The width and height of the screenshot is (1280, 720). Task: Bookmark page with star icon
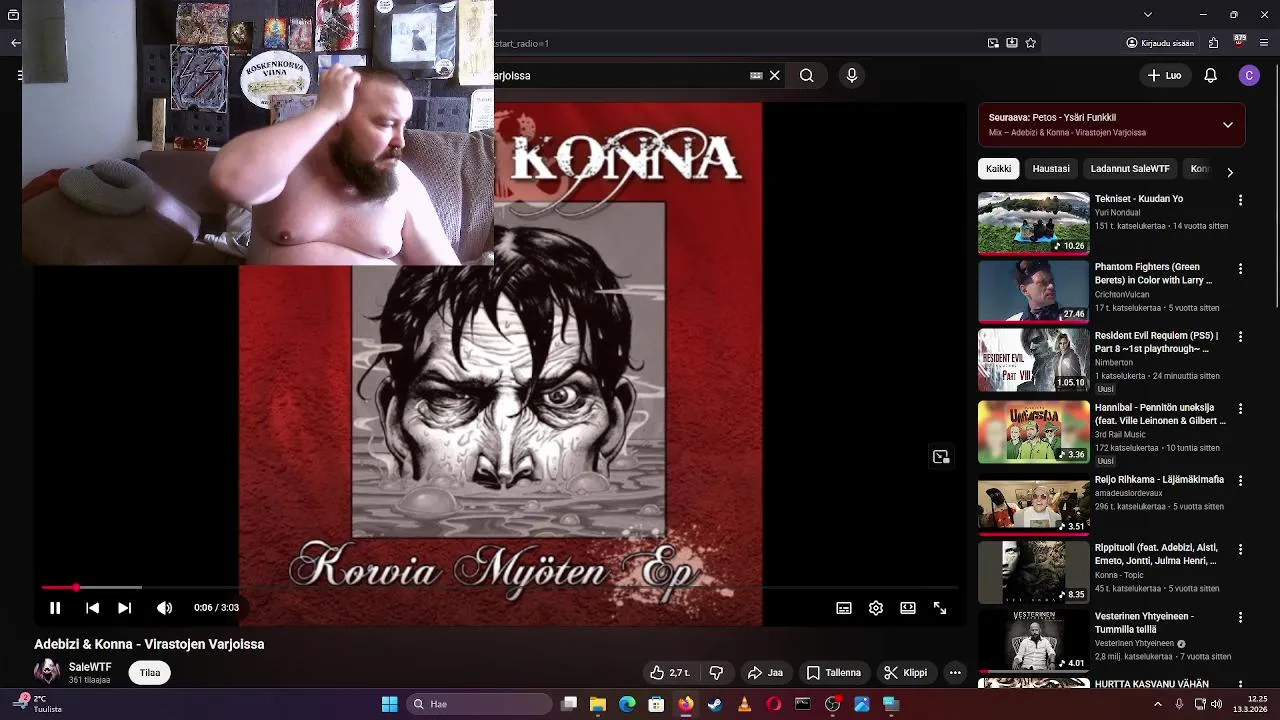coord(1031,43)
